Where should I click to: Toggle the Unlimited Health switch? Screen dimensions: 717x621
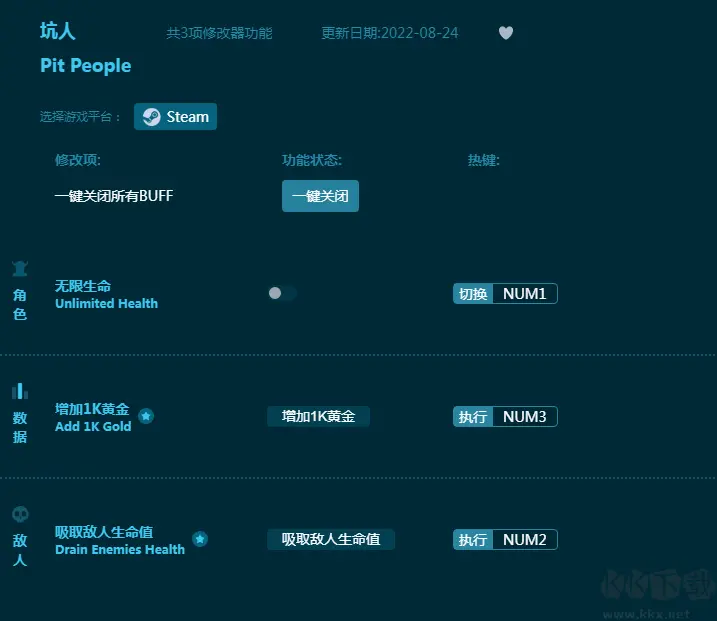click(282, 293)
